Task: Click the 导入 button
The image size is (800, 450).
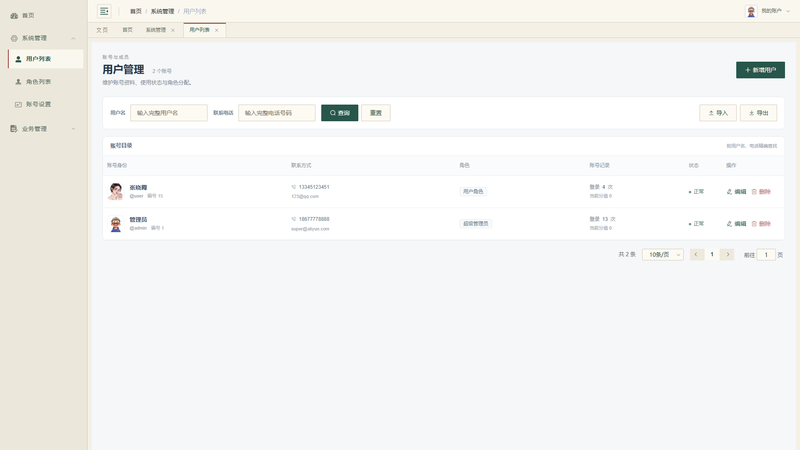Action: [x=718, y=113]
